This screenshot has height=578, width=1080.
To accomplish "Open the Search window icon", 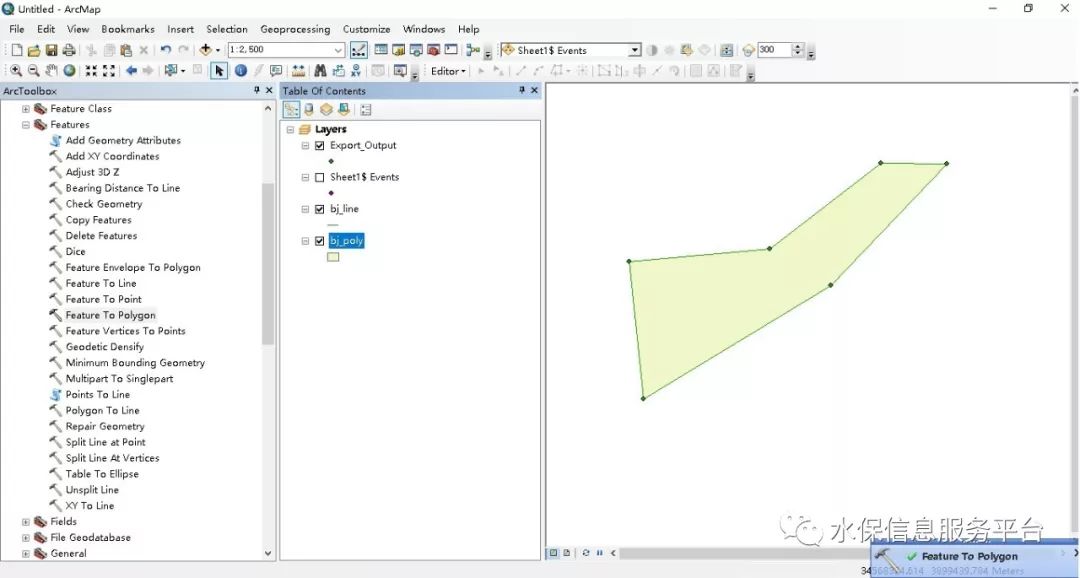I will [416, 50].
